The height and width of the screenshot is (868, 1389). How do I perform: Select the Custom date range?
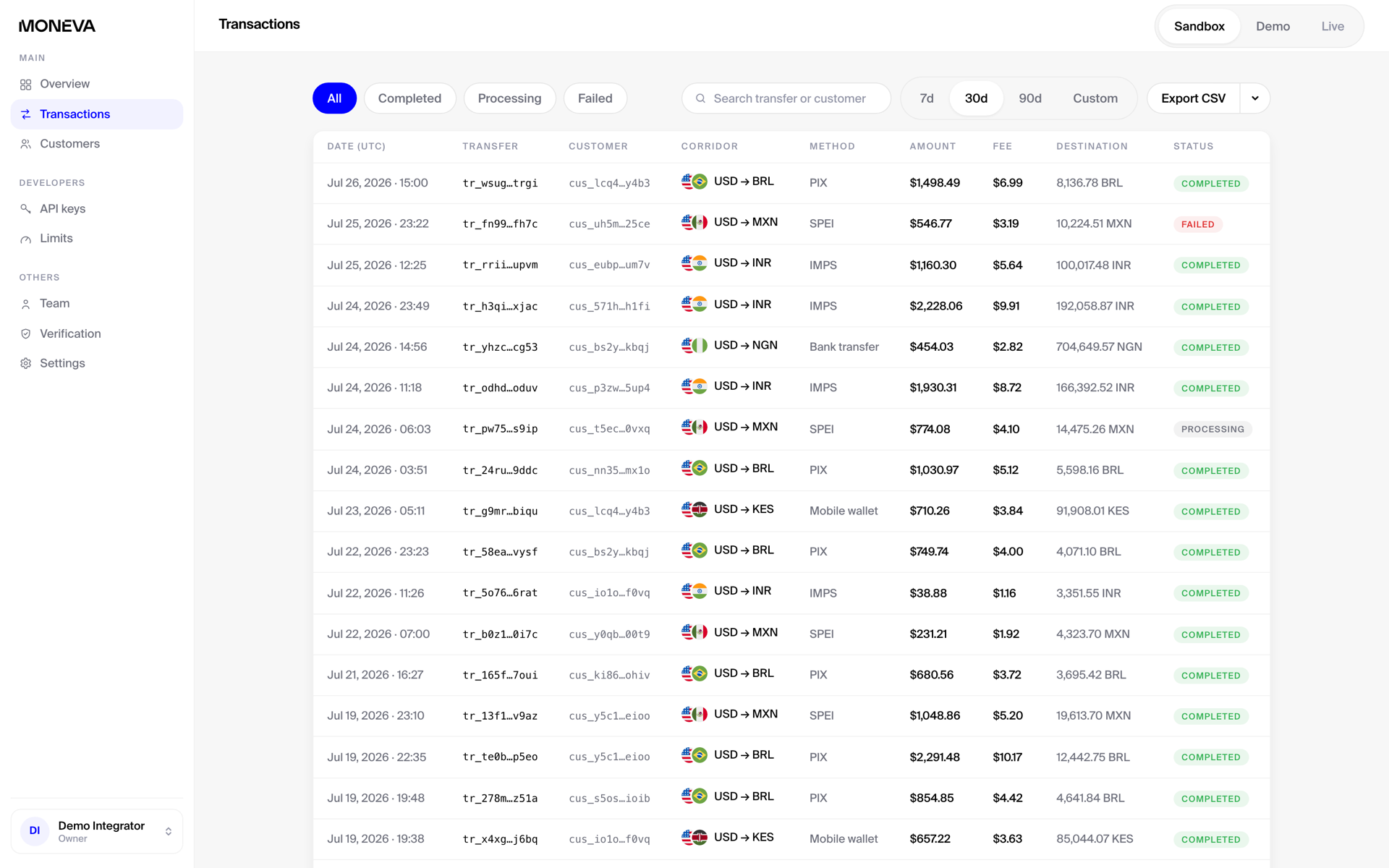pyautogui.click(x=1095, y=98)
